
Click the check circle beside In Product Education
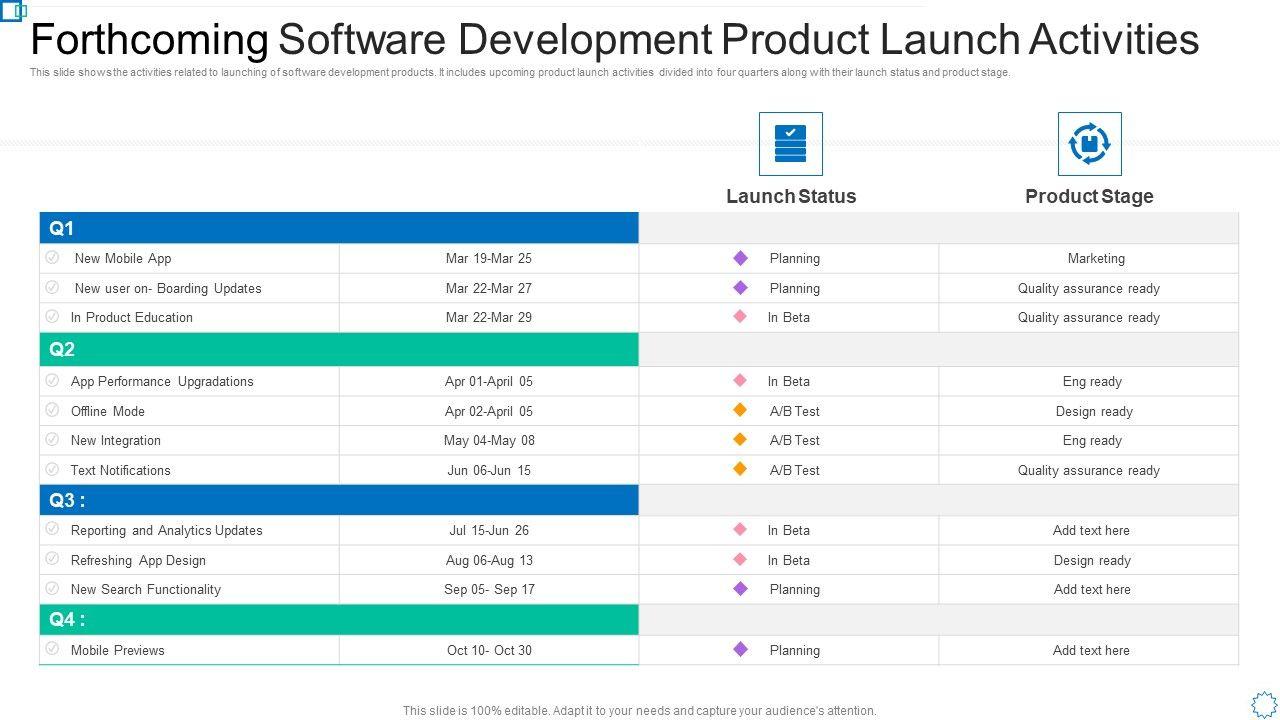tap(52, 316)
